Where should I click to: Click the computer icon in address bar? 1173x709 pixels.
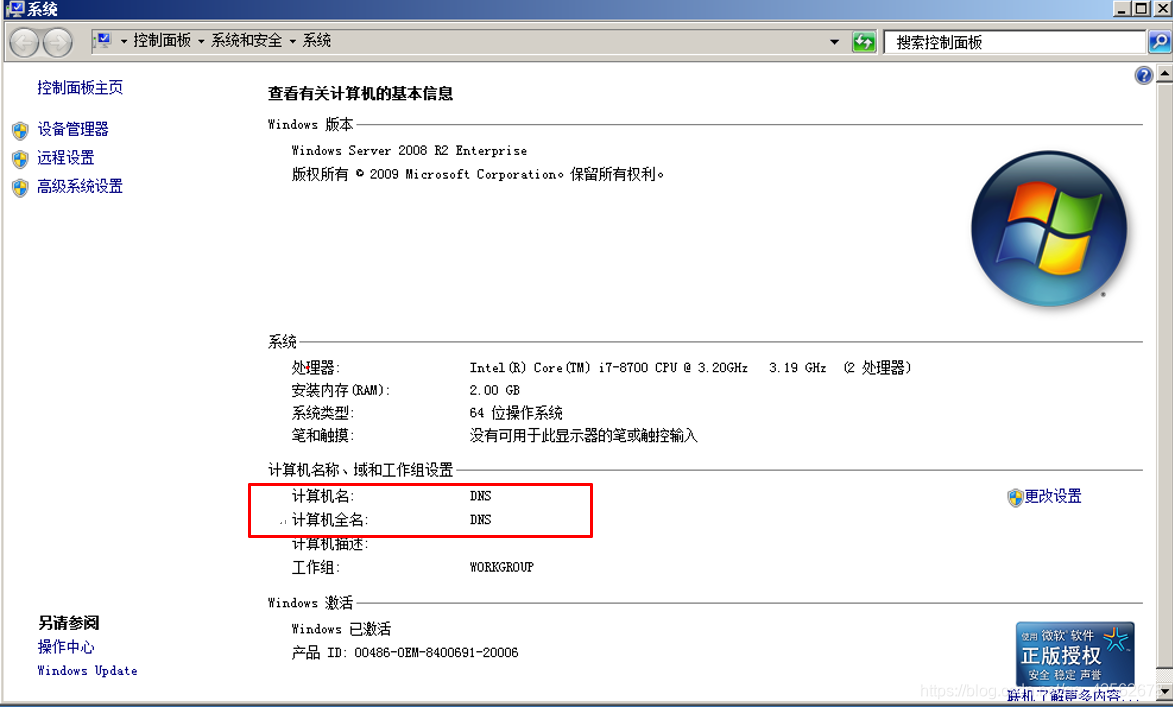tap(102, 40)
